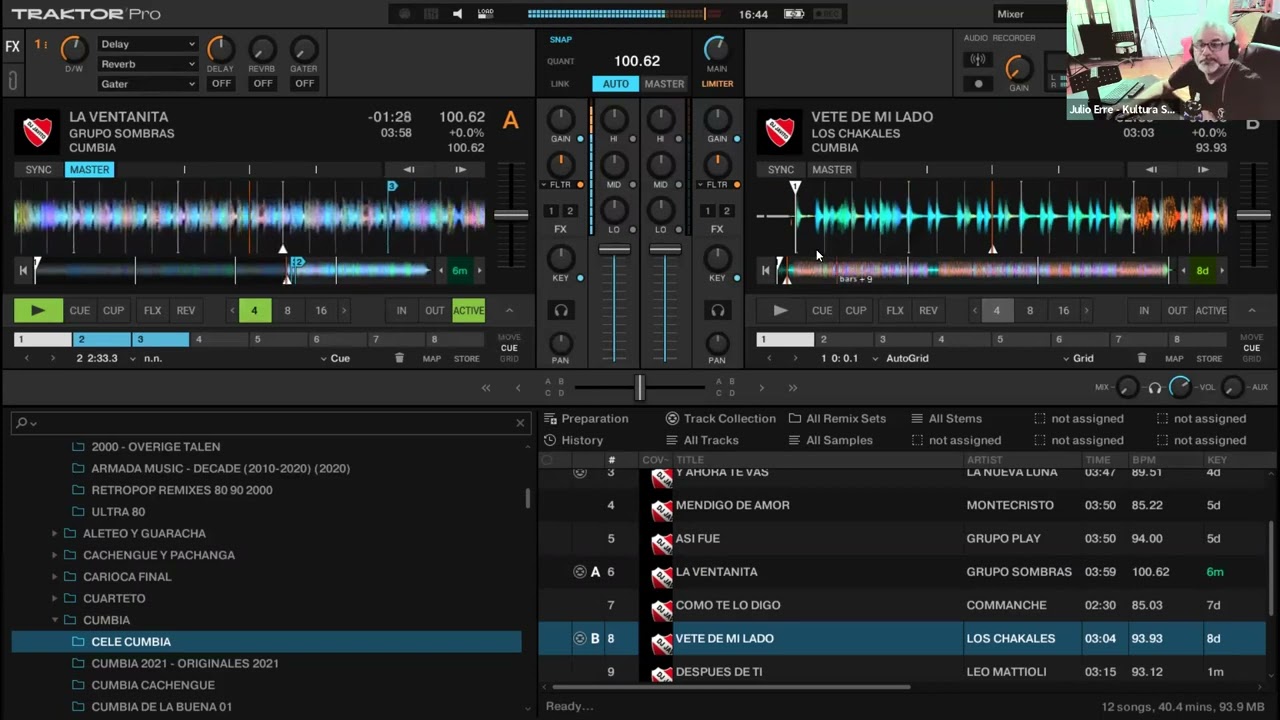Clear the browser search field

pos(520,423)
